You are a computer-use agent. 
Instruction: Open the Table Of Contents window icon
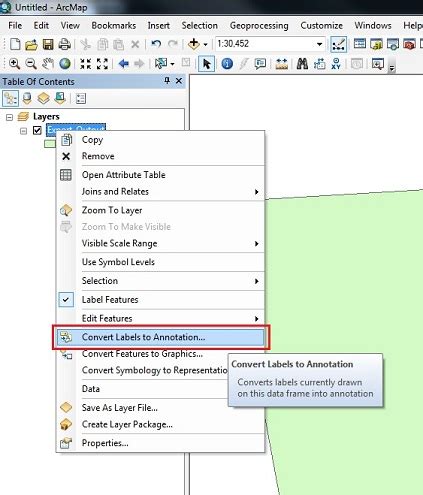tap(360, 44)
